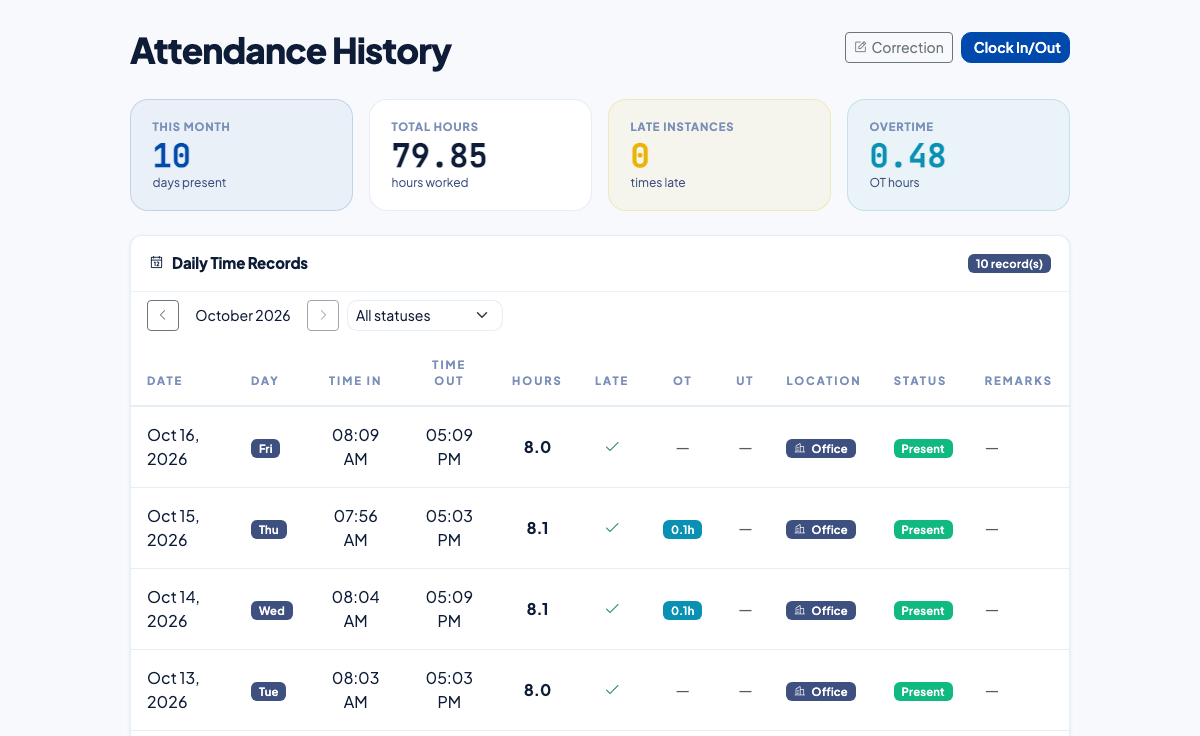
Task: Click Office location badge in Oct 14 row
Action: point(821,611)
